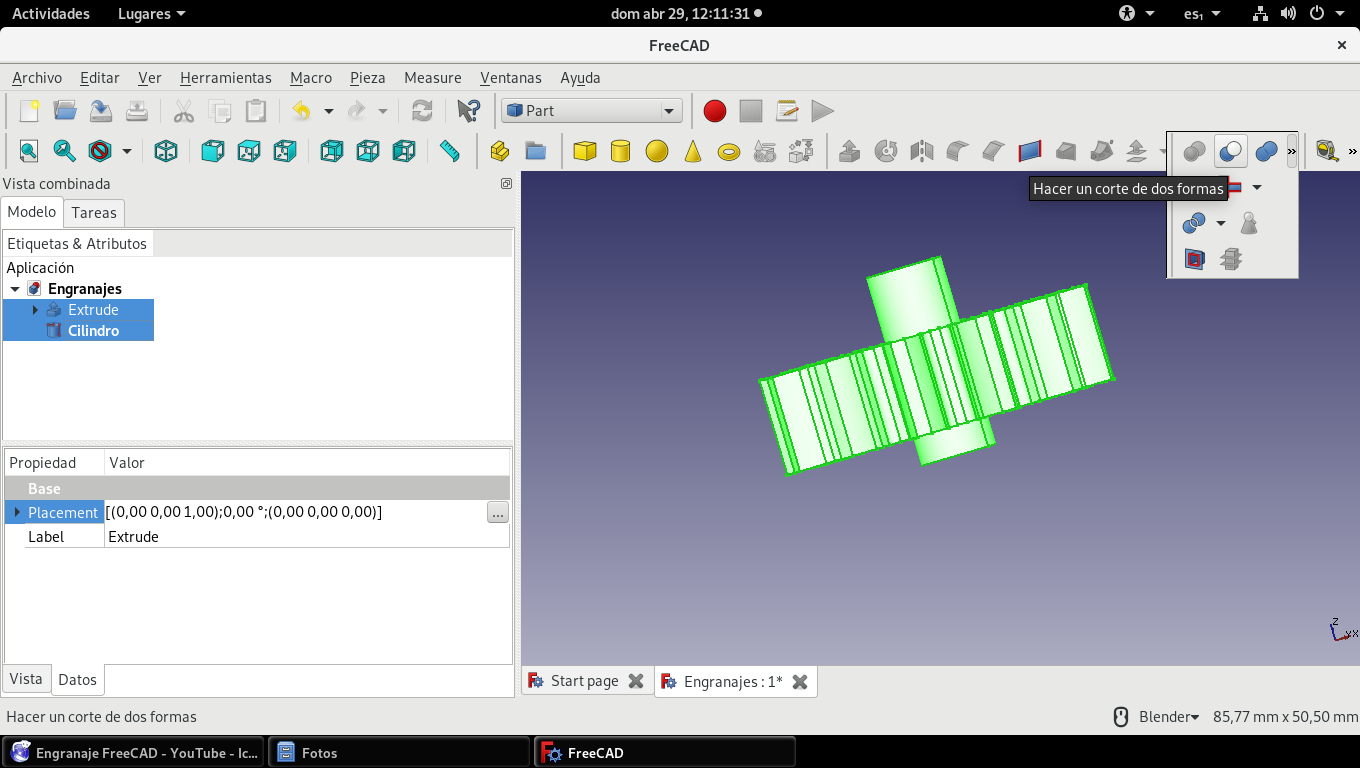The height and width of the screenshot is (768, 1360).
Task: Set top view with the cube icon
Action: pyautogui.click(x=248, y=151)
